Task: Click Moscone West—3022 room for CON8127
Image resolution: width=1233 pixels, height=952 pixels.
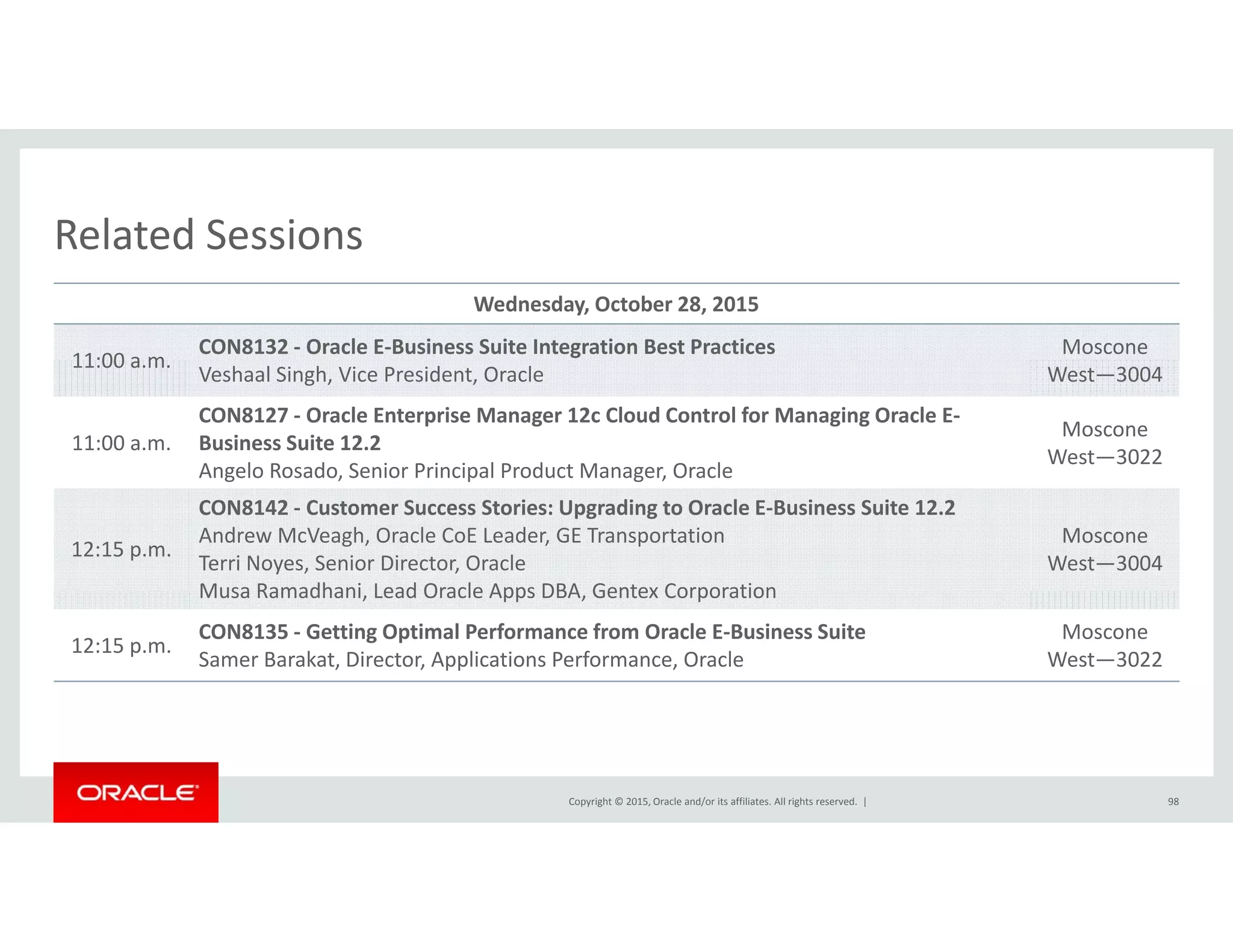Action: click(1105, 443)
